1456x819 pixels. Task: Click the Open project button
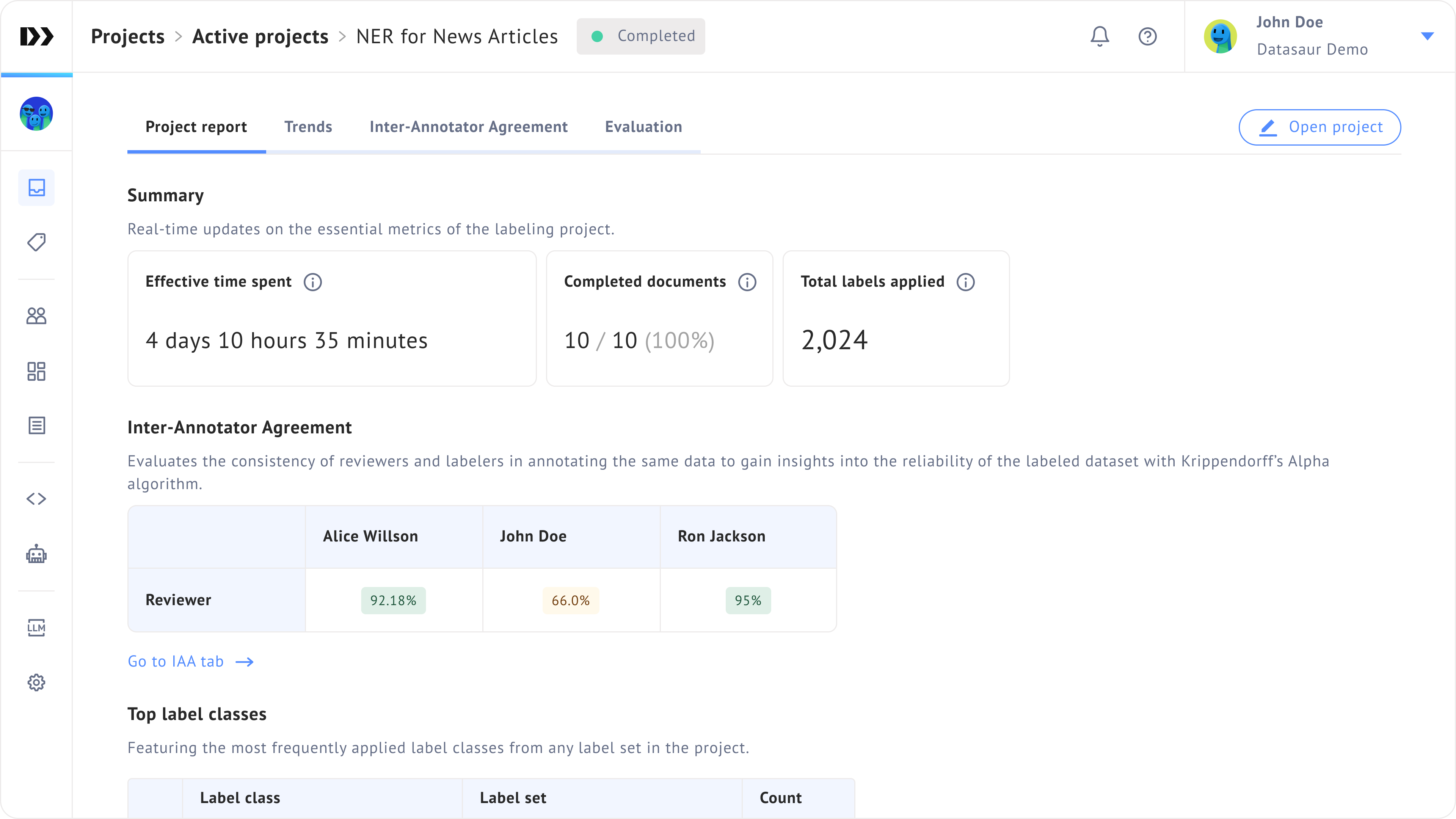coord(1319,127)
